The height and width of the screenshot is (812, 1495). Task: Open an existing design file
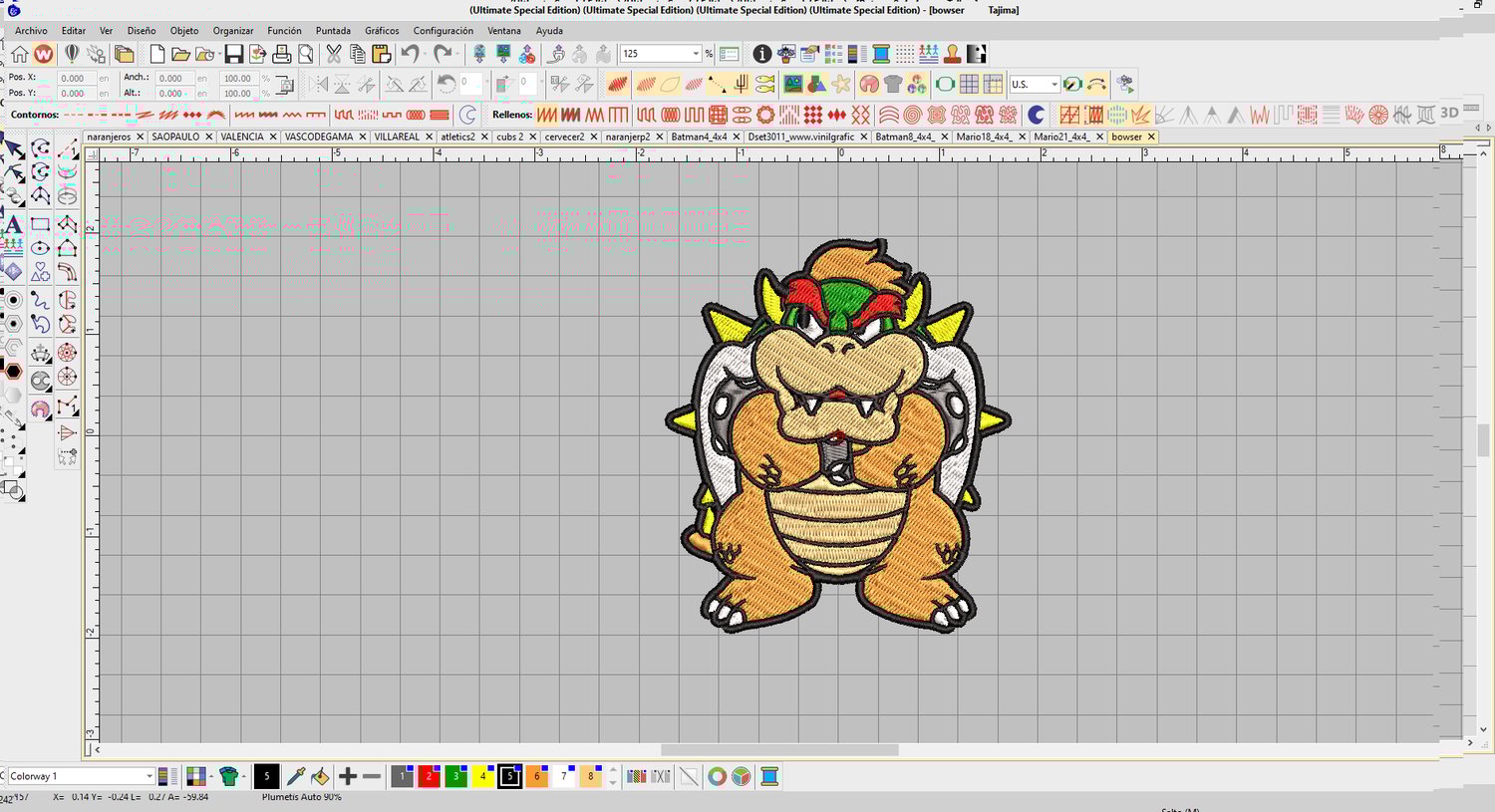pyautogui.click(x=180, y=54)
